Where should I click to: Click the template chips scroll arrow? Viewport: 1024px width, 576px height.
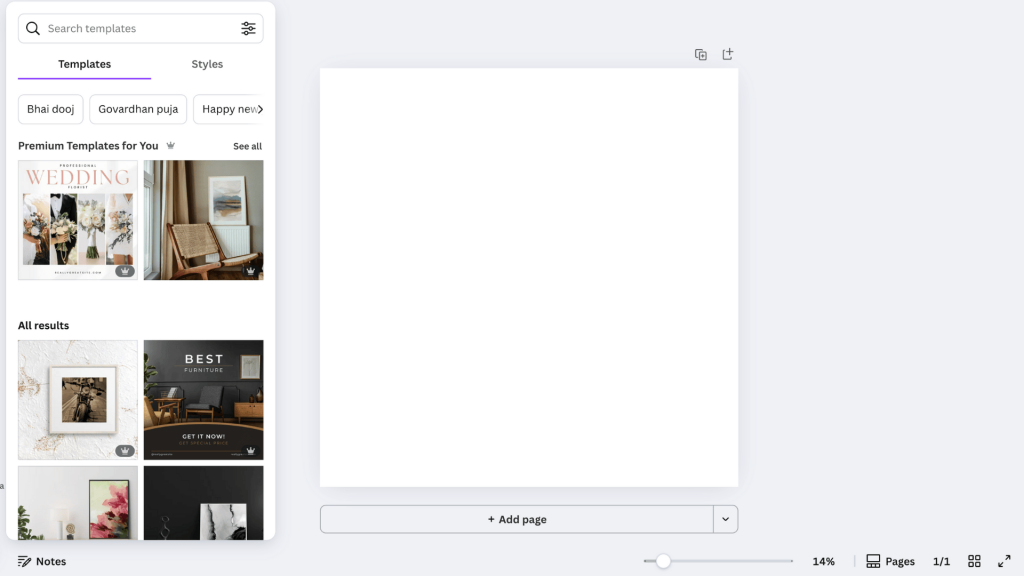(x=262, y=109)
